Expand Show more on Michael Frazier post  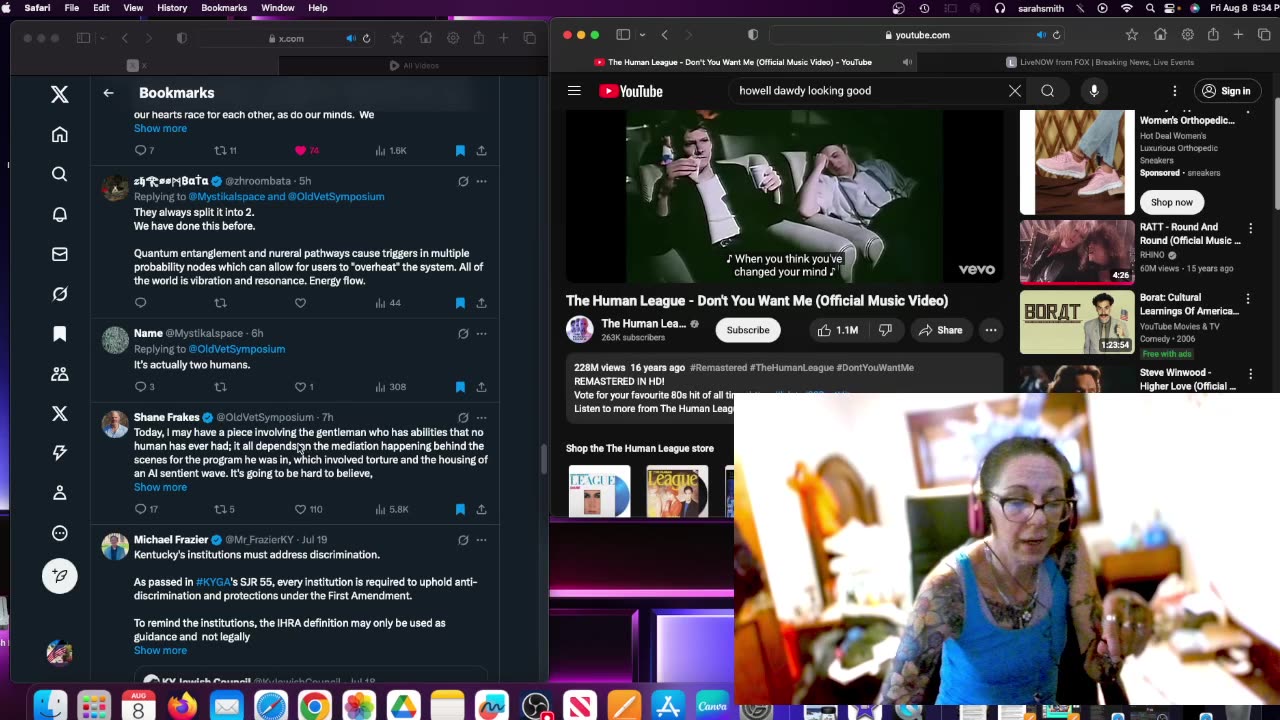coord(160,650)
